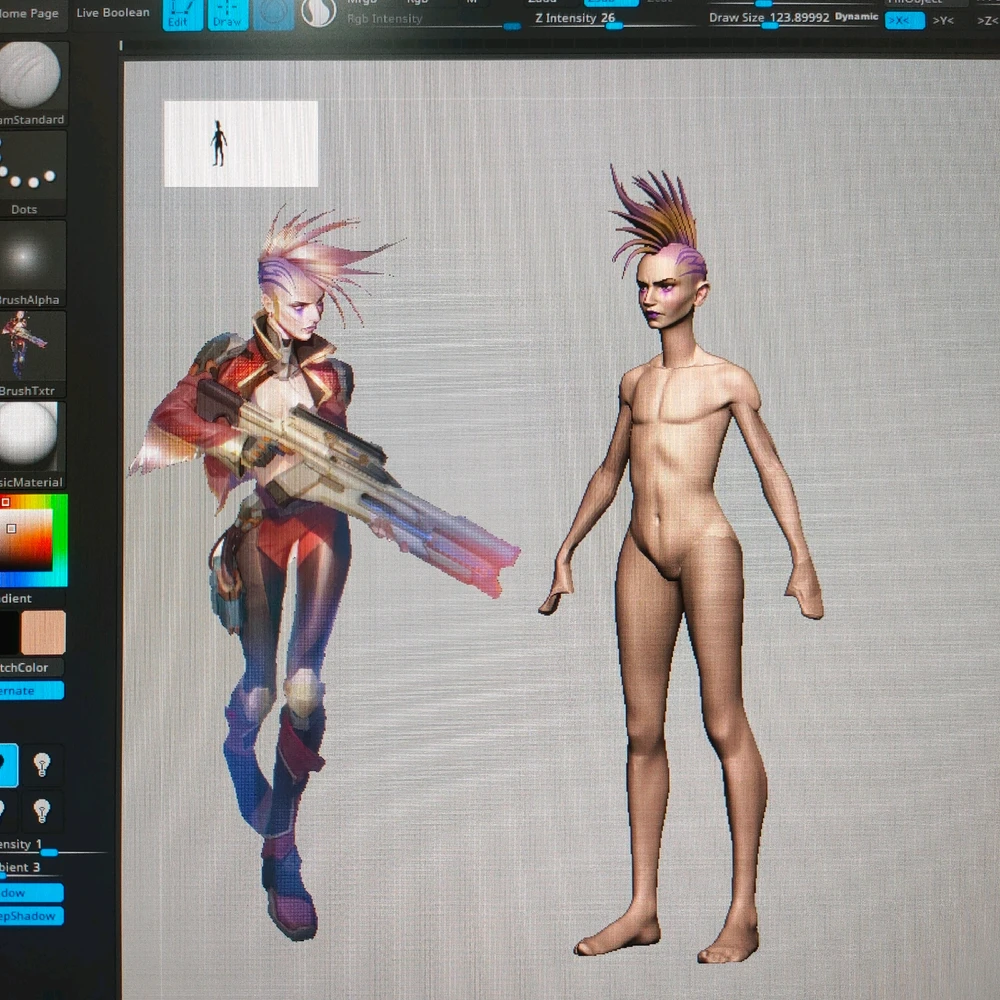This screenshot has height=1000, width=1000.
Task: Click the silhouette thumbnail view in canvas
Action: pyautogui.click(x=241, y=143)
